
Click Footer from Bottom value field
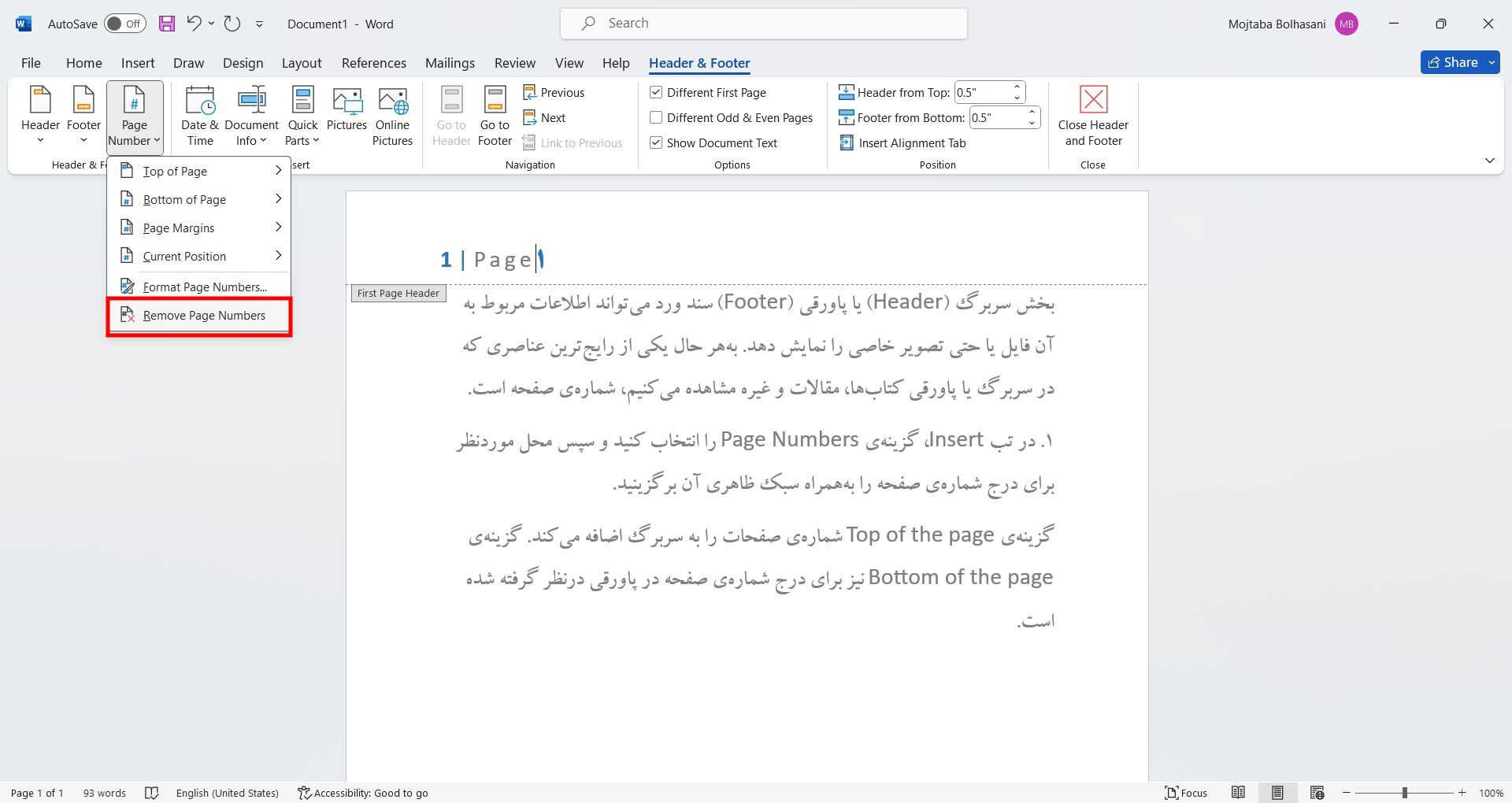point(997,118)
